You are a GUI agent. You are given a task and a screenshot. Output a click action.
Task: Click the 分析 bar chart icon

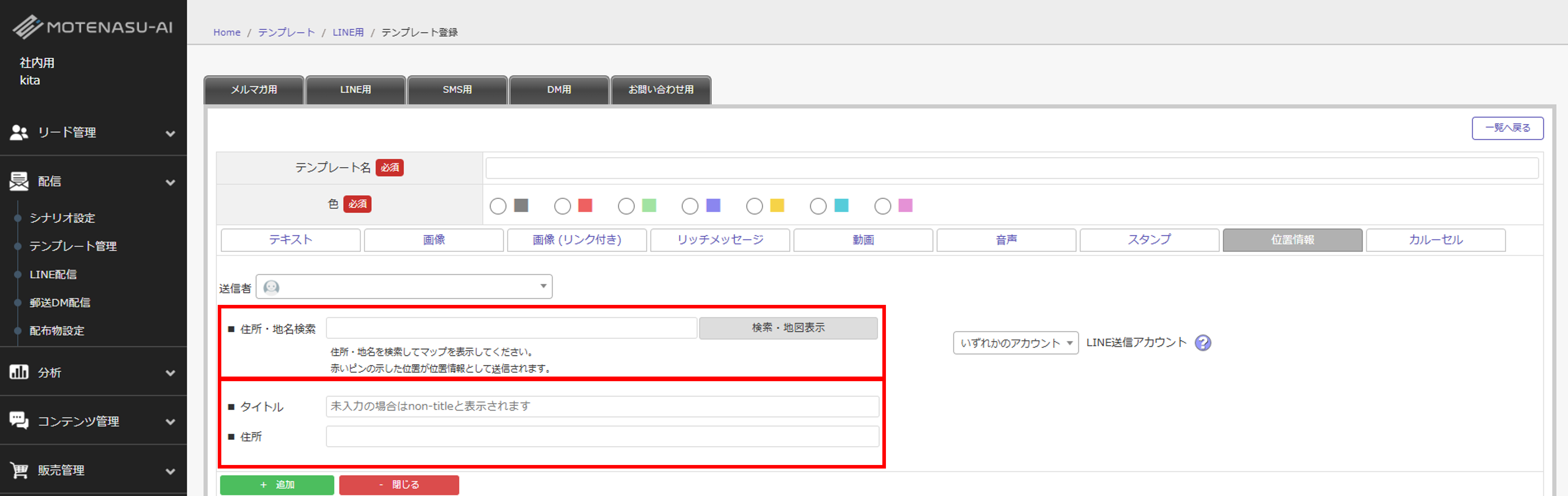tap(19, 372)
